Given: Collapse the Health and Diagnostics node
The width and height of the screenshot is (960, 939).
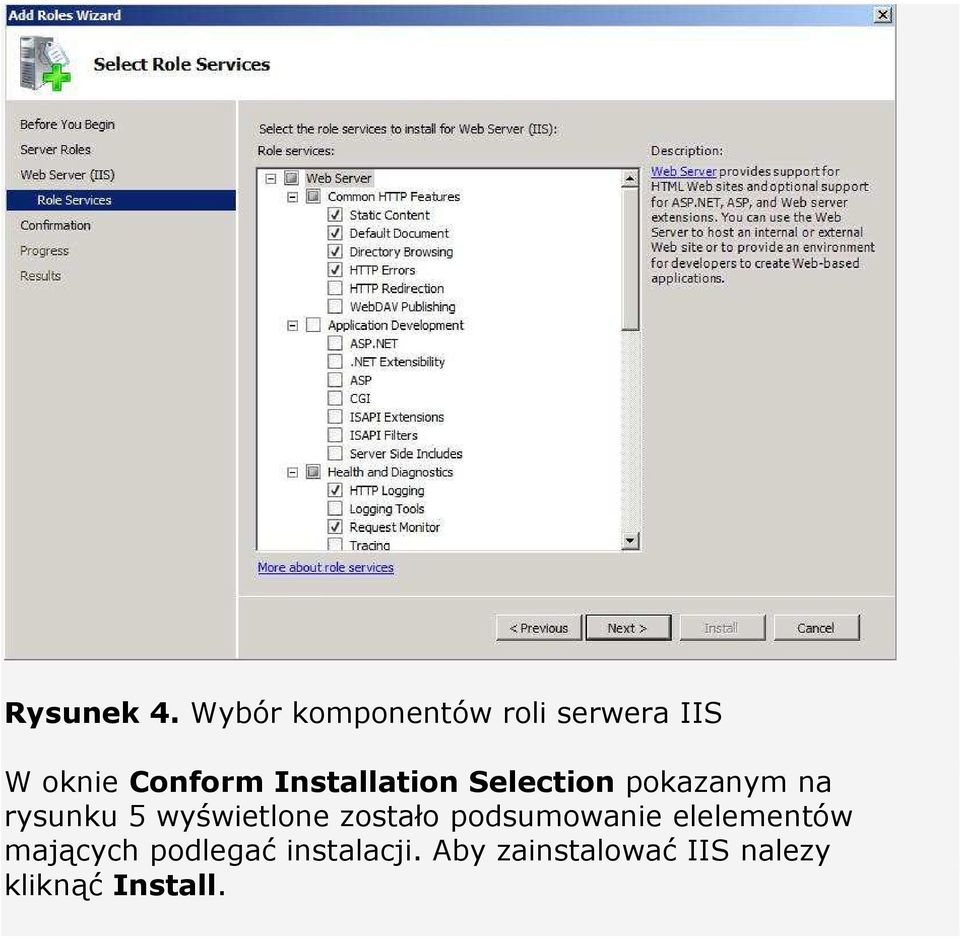Looking at the screenshot, I should tap(293, 473).
